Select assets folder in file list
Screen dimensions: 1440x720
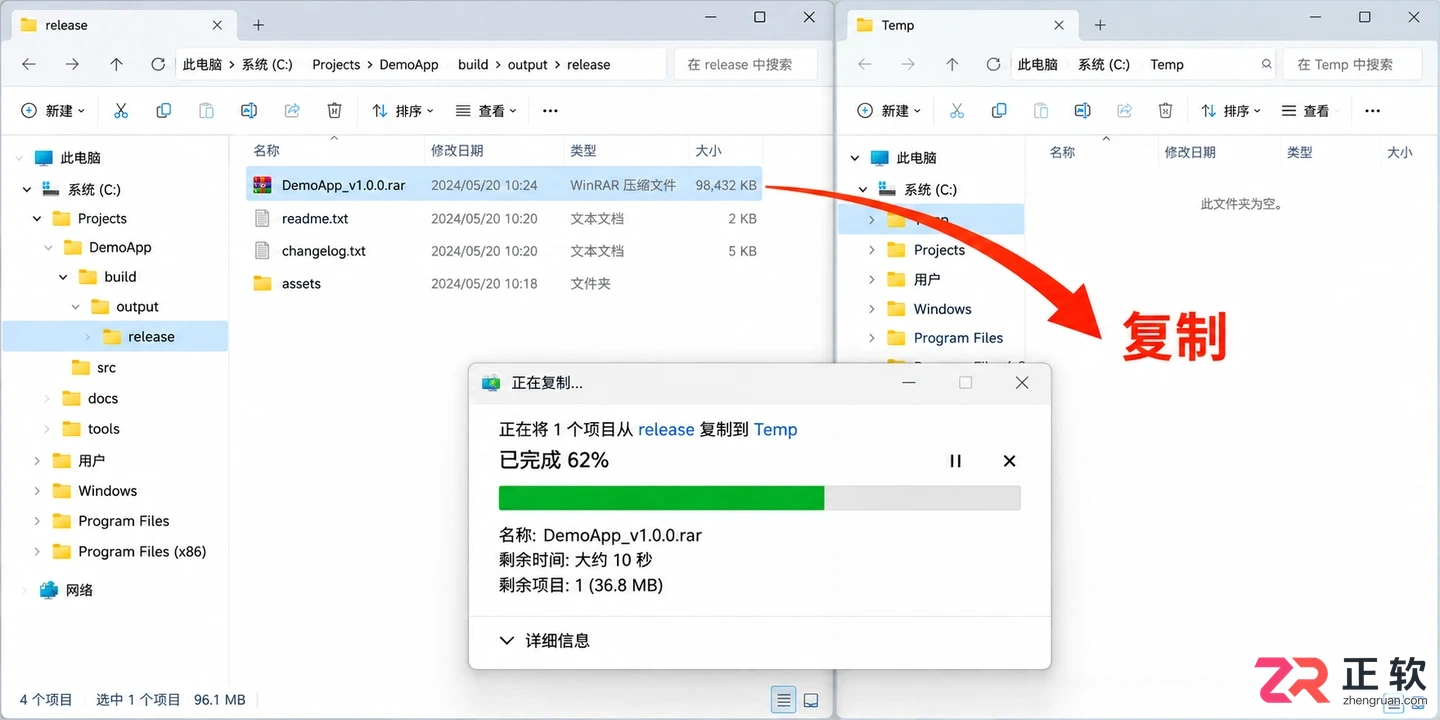tap(504, 283)
